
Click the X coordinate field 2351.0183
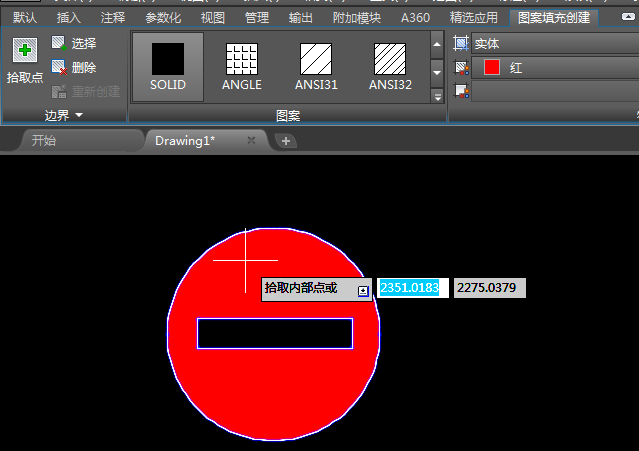point(412,288)
